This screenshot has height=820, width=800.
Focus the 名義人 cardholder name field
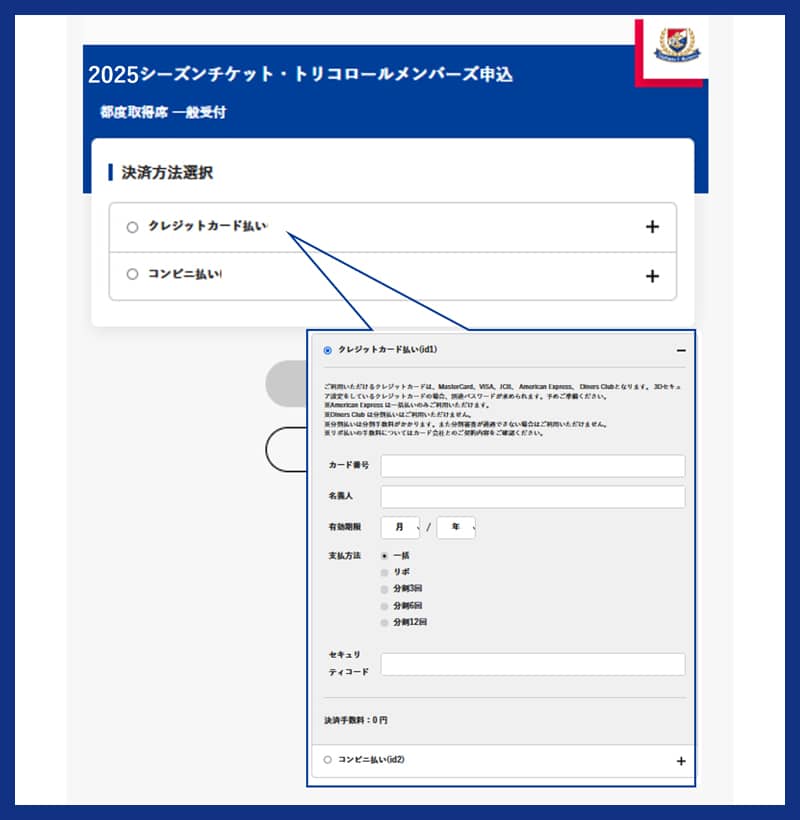pyautogui.click(x=532, y=496)
